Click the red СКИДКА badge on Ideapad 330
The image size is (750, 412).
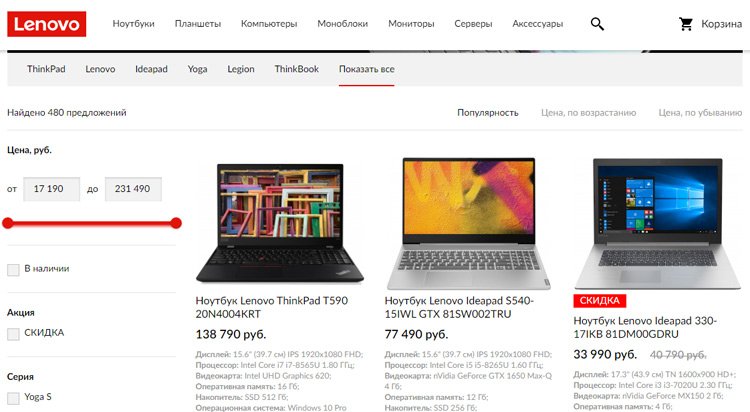599,301
